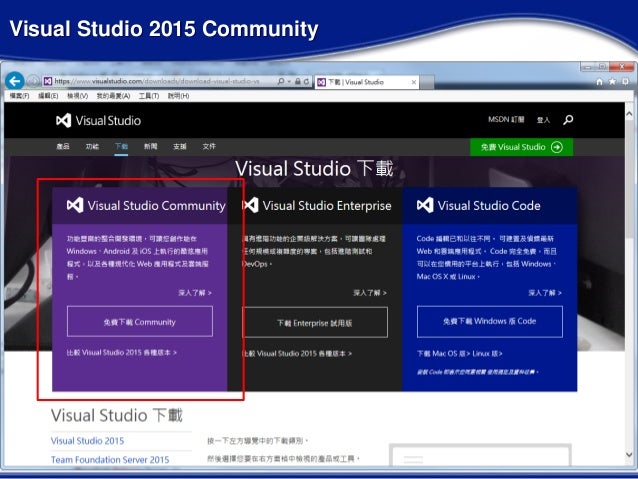Click Visual Studio 2015 sidebar link

click(x=87, y=441)
